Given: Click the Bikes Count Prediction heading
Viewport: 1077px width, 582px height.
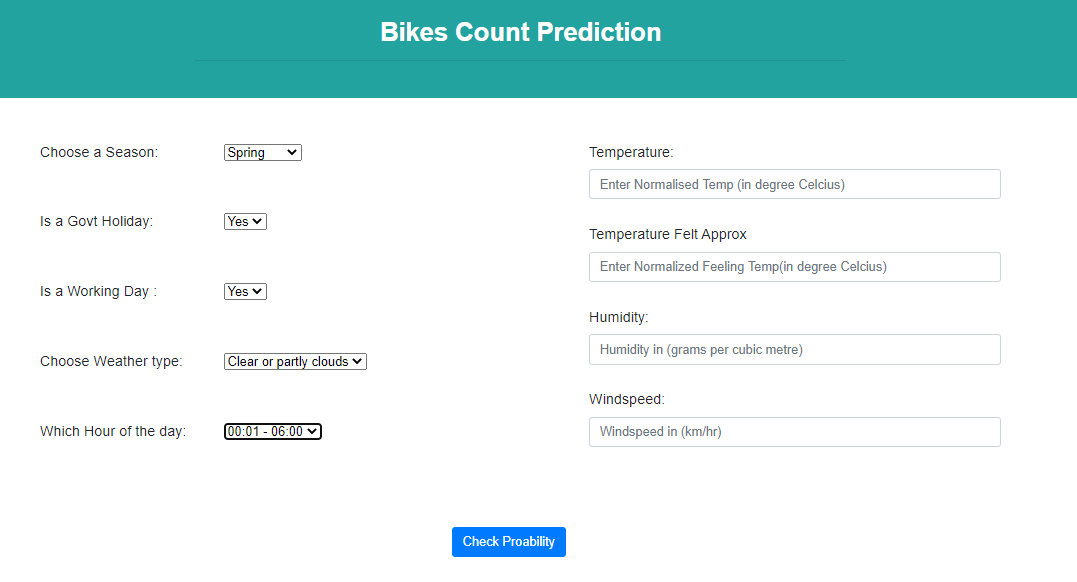Looking at the screenshot, I should 520,32.
